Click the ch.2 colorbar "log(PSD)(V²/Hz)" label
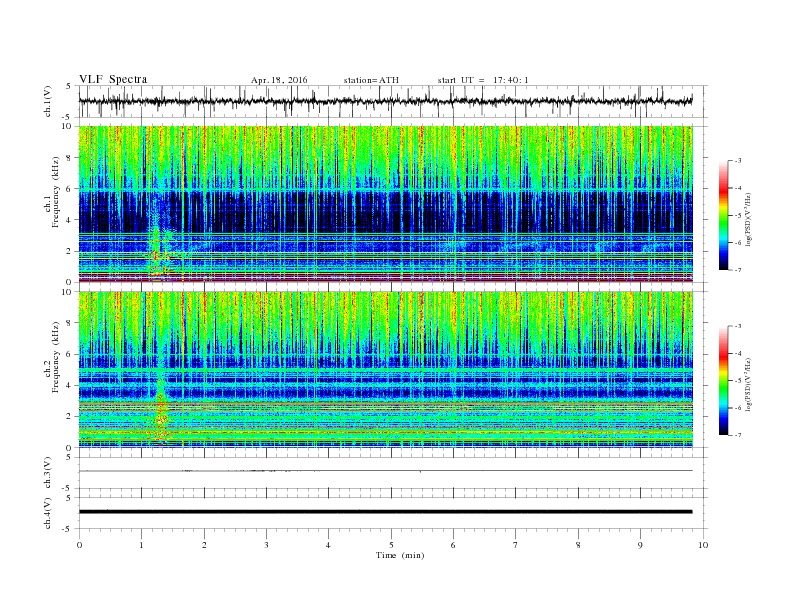 click(x=747, y=384)
